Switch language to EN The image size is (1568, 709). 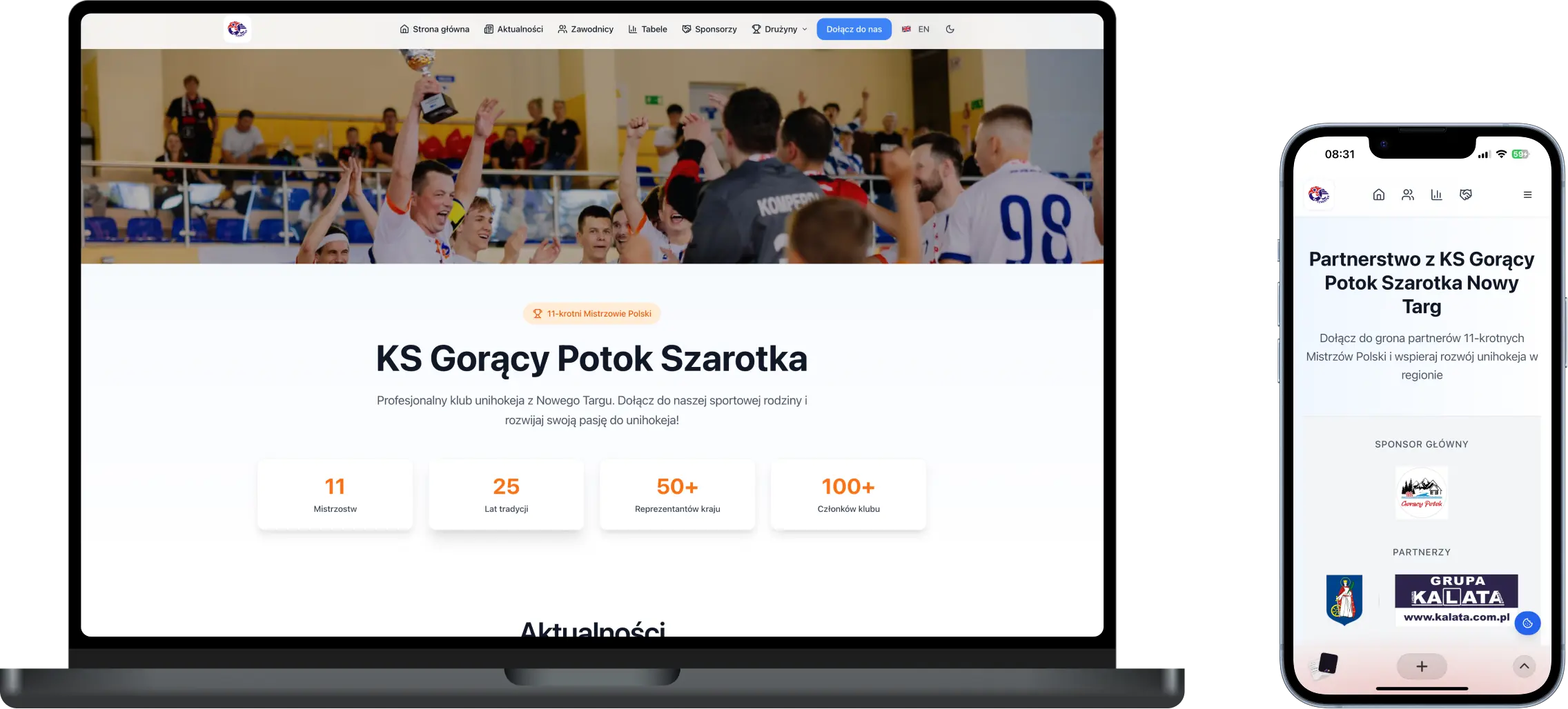916,29
